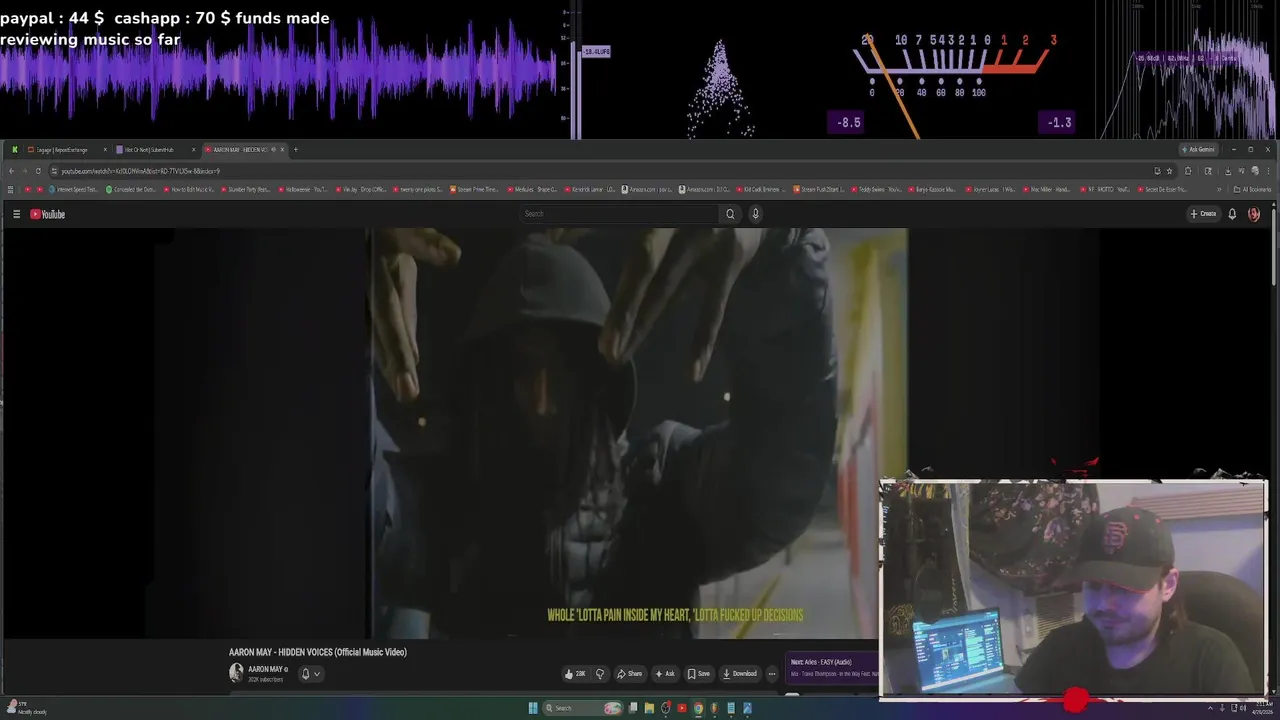Open the Internet Speed Test bookmark
1280x720 pixels.
74,189
